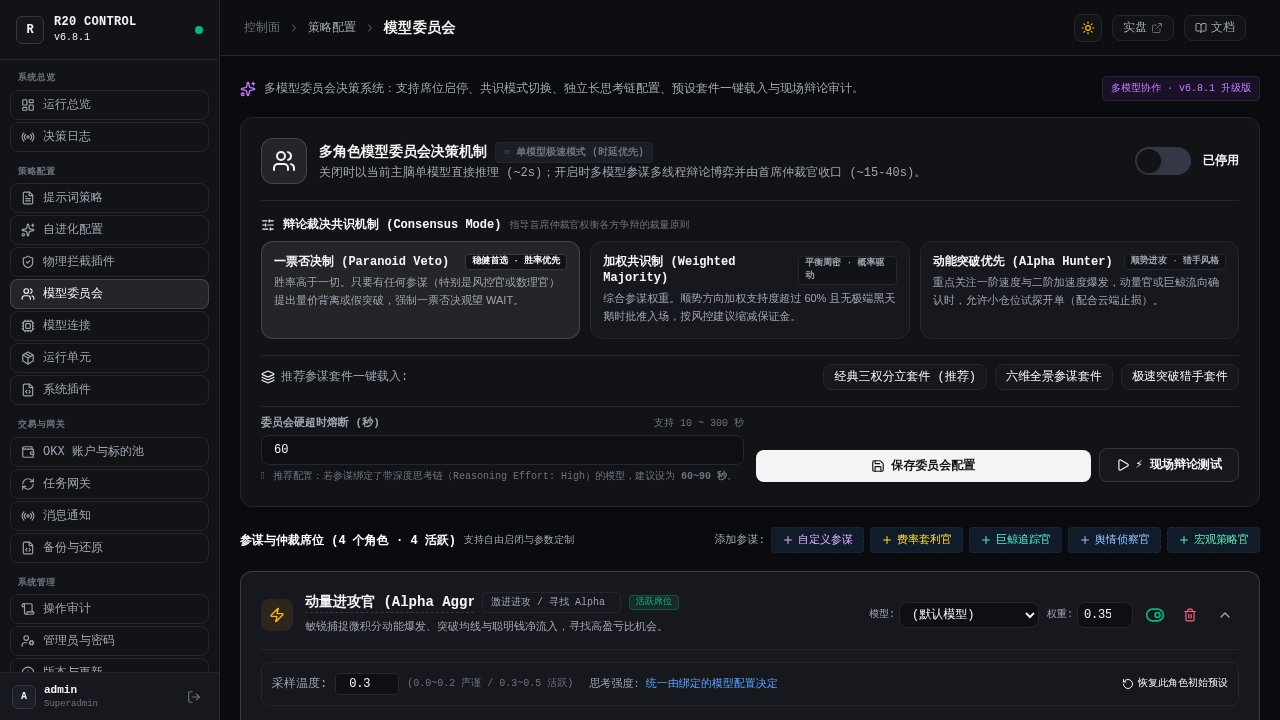Open 自进化配置 sidebar item
1280x720 pixels.
point(109,230)
